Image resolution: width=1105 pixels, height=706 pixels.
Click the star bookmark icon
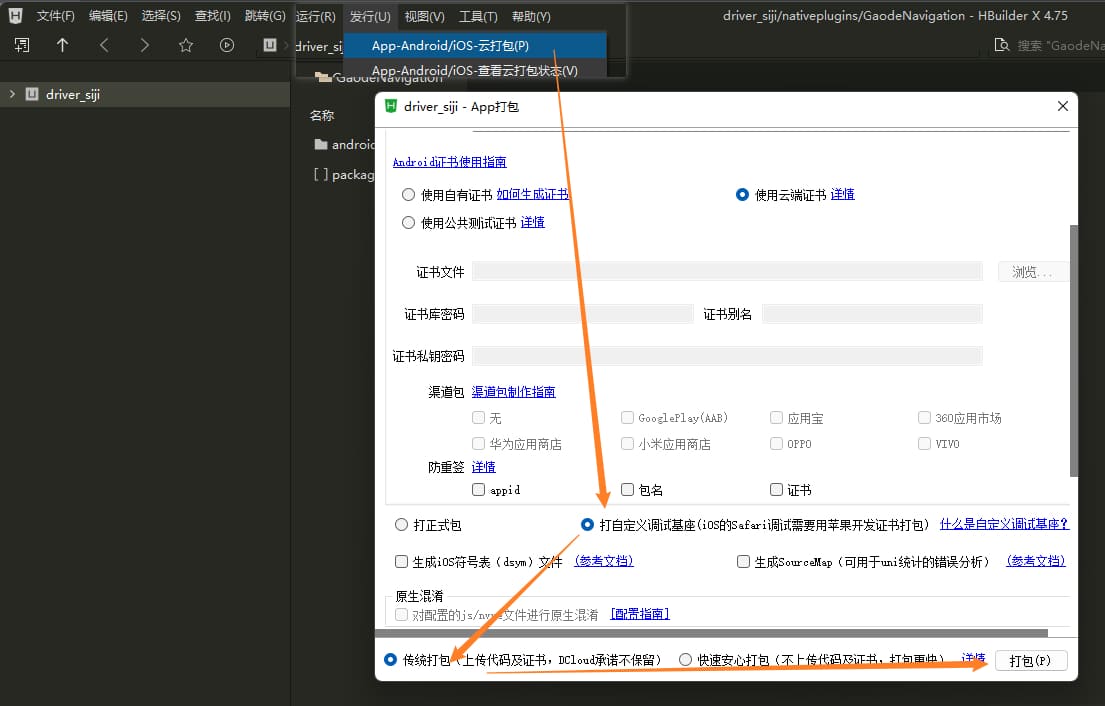185,45
